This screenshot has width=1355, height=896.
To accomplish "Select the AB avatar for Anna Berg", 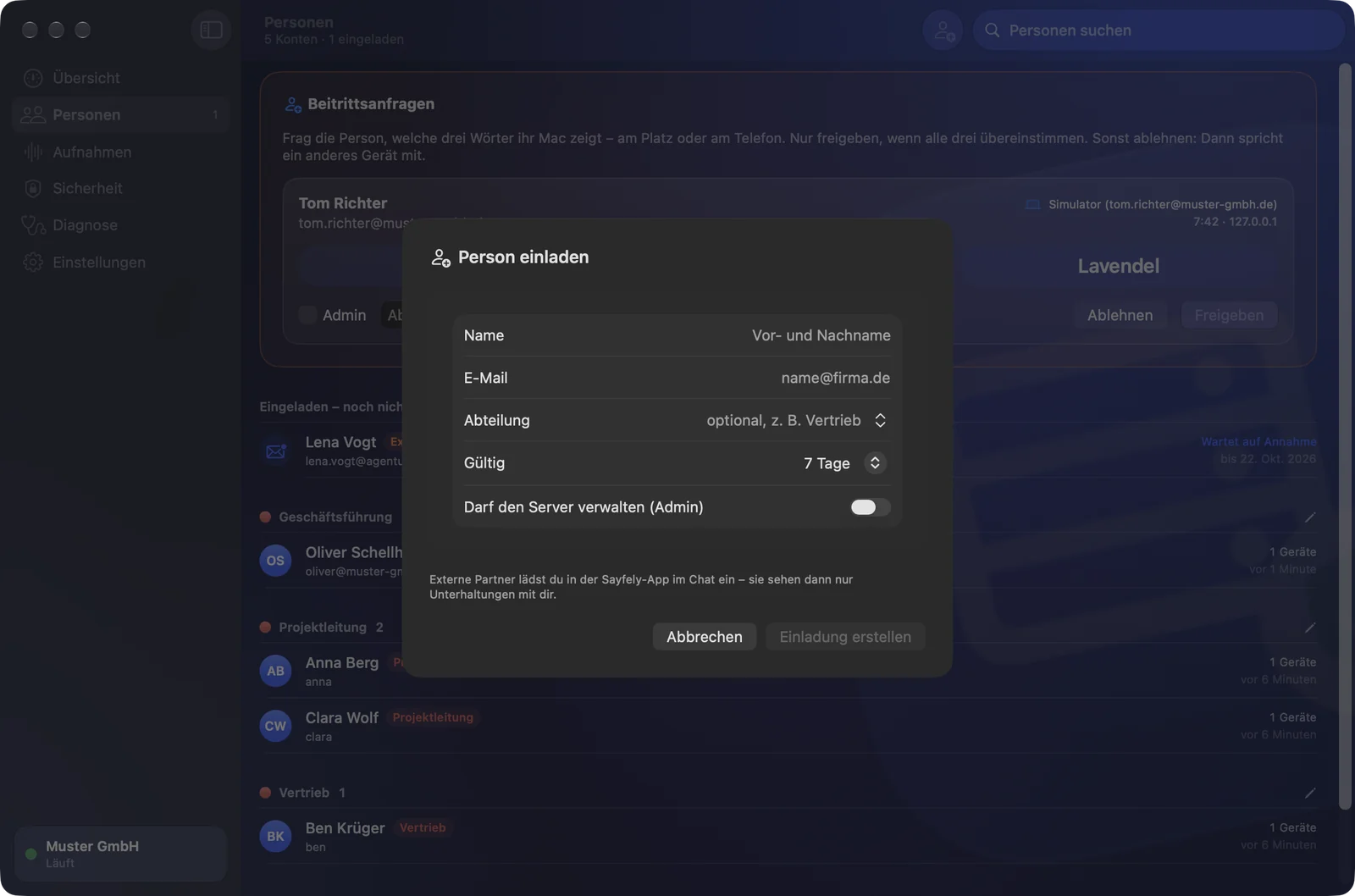I will (276, 671).
